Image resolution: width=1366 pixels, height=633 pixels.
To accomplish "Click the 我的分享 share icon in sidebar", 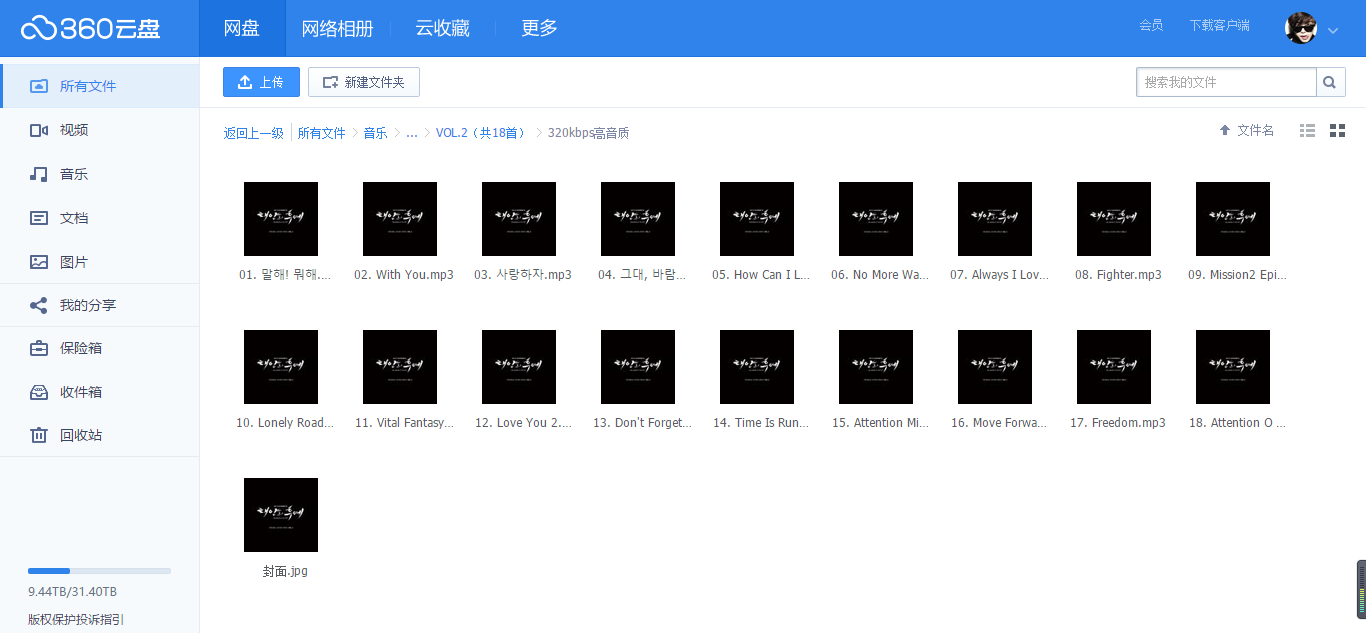I will click(x=39, y=305).
